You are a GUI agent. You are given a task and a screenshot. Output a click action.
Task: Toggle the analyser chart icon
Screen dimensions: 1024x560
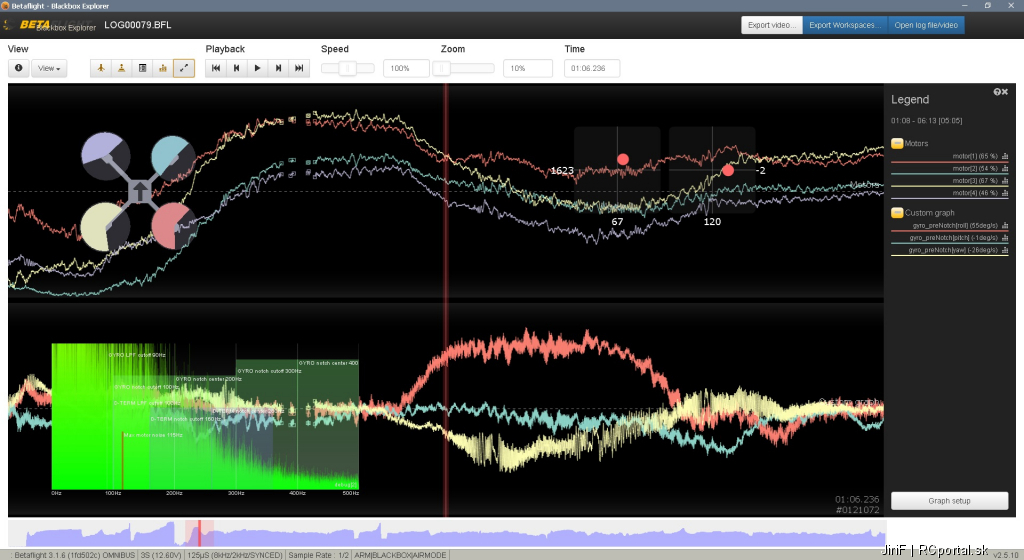163,68
